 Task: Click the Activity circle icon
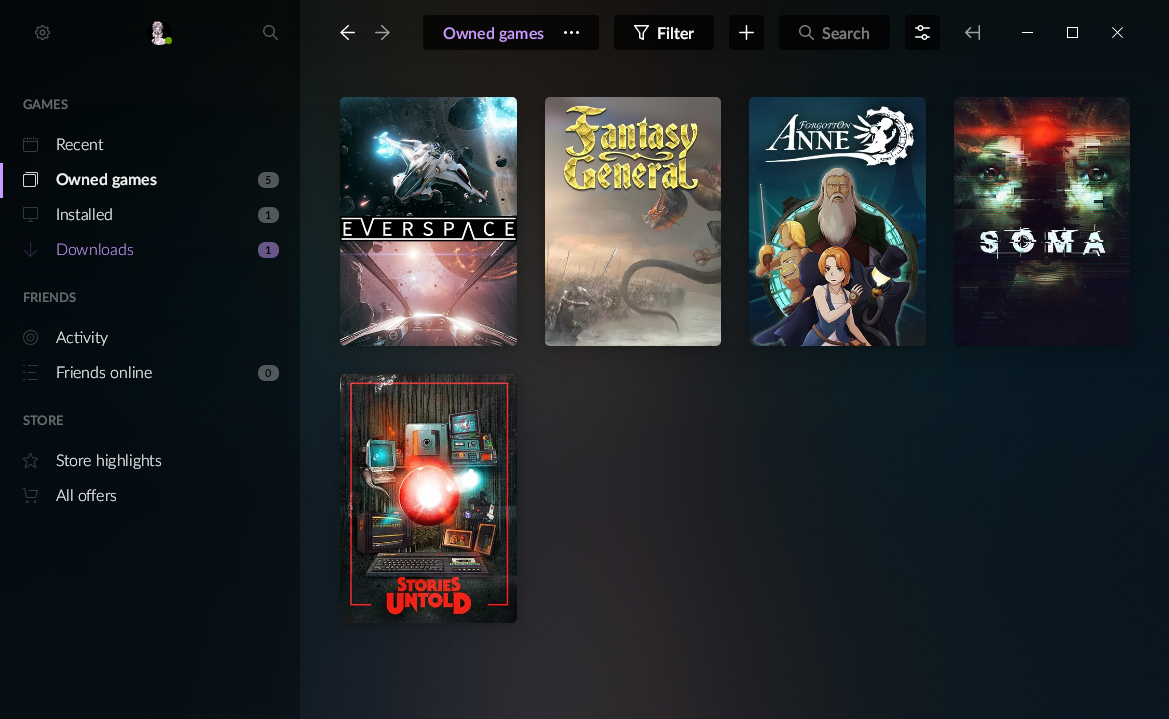[x=31, y=338]
